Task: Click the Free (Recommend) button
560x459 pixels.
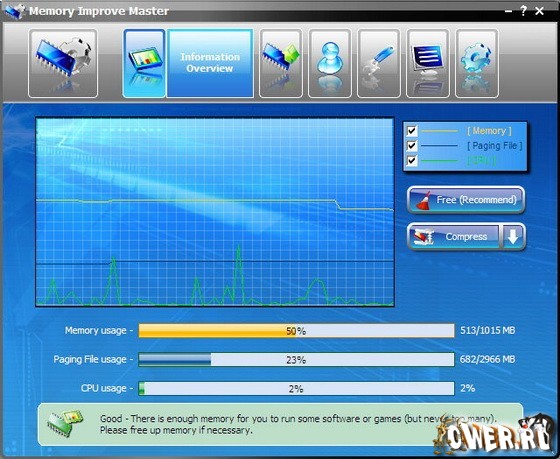Action: click(x=466, y=200)
